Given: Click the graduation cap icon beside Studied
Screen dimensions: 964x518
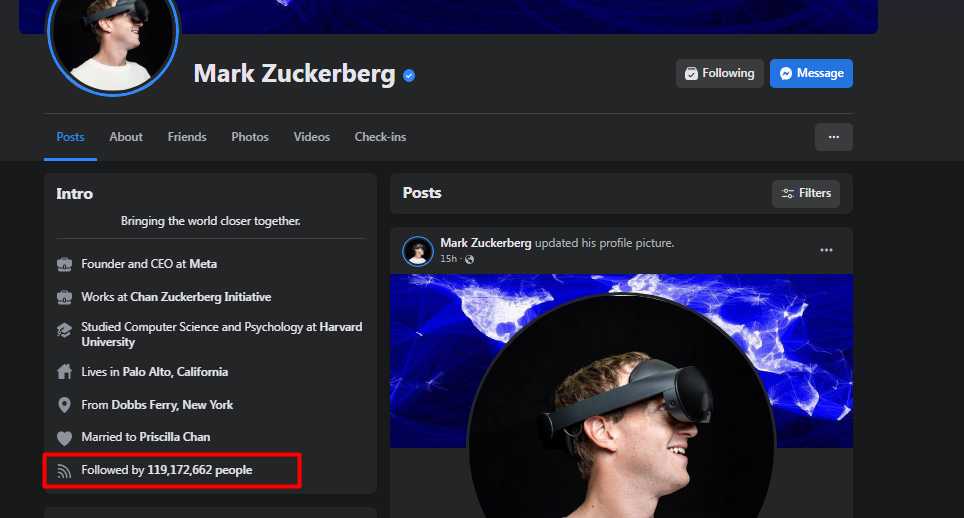Looking at the screenshot, I should point(65,329).
